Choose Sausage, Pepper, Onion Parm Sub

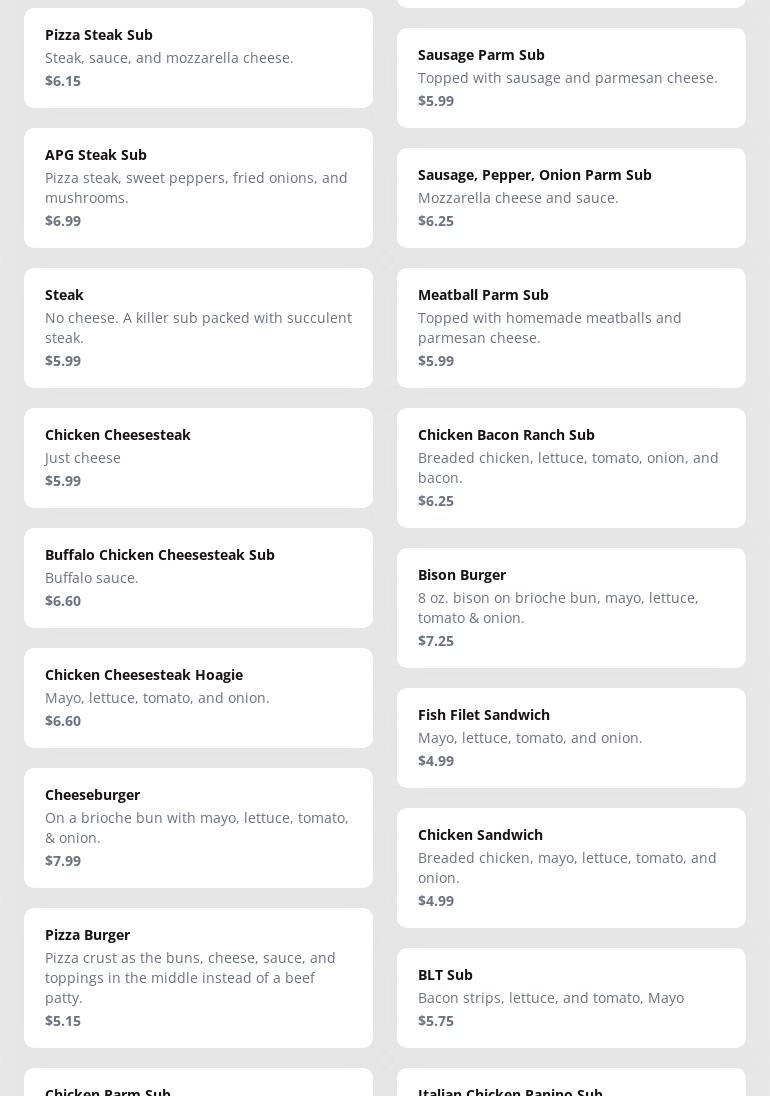coord(572,198)
